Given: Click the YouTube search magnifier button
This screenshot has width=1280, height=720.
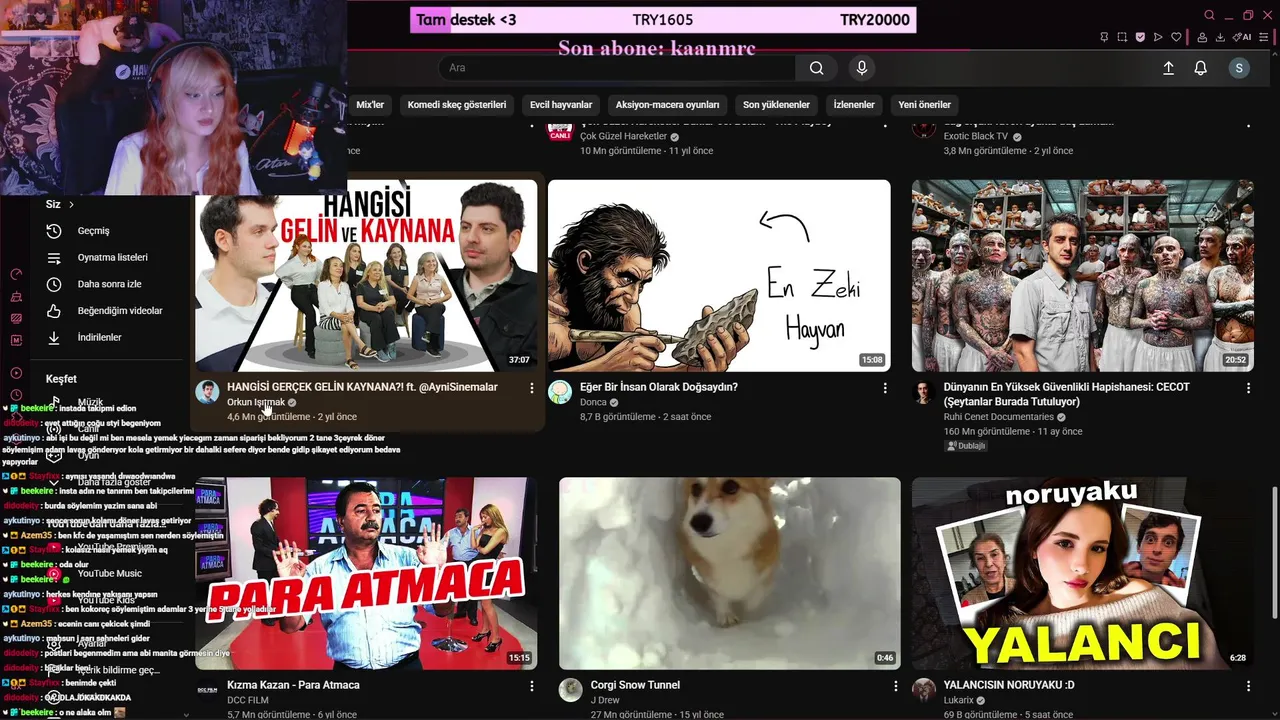Looking at the screenshot, I should point(817,68).
